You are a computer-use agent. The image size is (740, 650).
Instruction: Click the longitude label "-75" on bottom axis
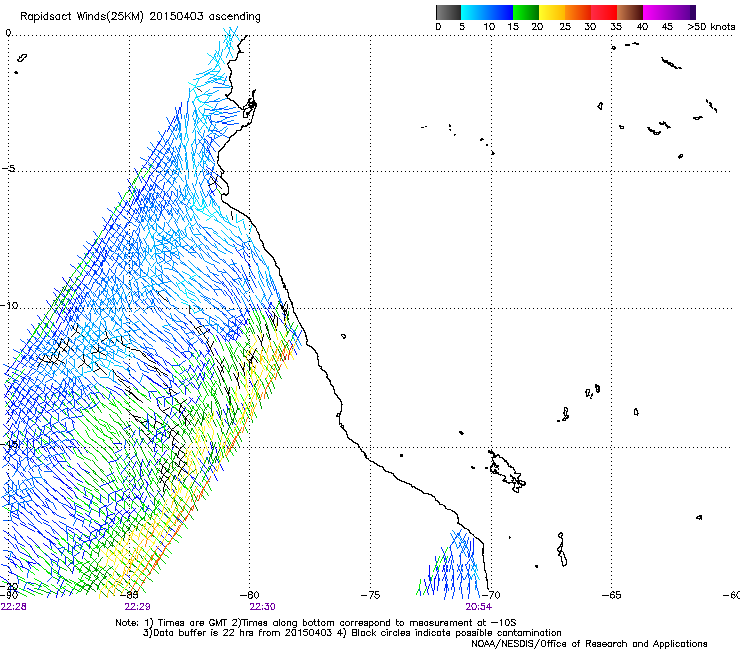pyautogui.click(x=370, y=595)
